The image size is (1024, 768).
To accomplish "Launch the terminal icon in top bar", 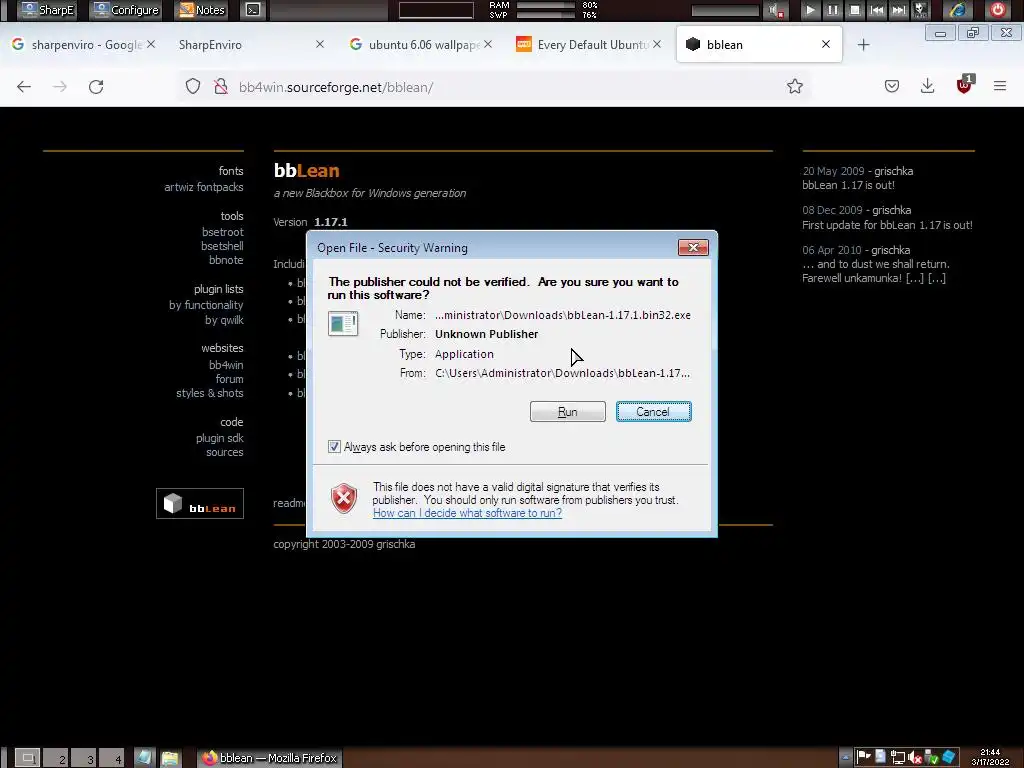I will pyautogui.click(x=253, y=10).
